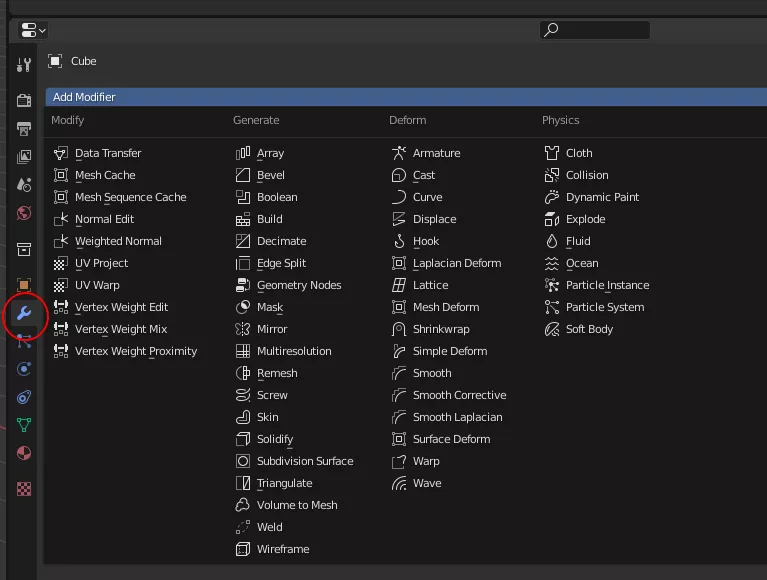Open the View Layer properties icon
The height and width of the screenshot is (580, 767).
[24, 157]
